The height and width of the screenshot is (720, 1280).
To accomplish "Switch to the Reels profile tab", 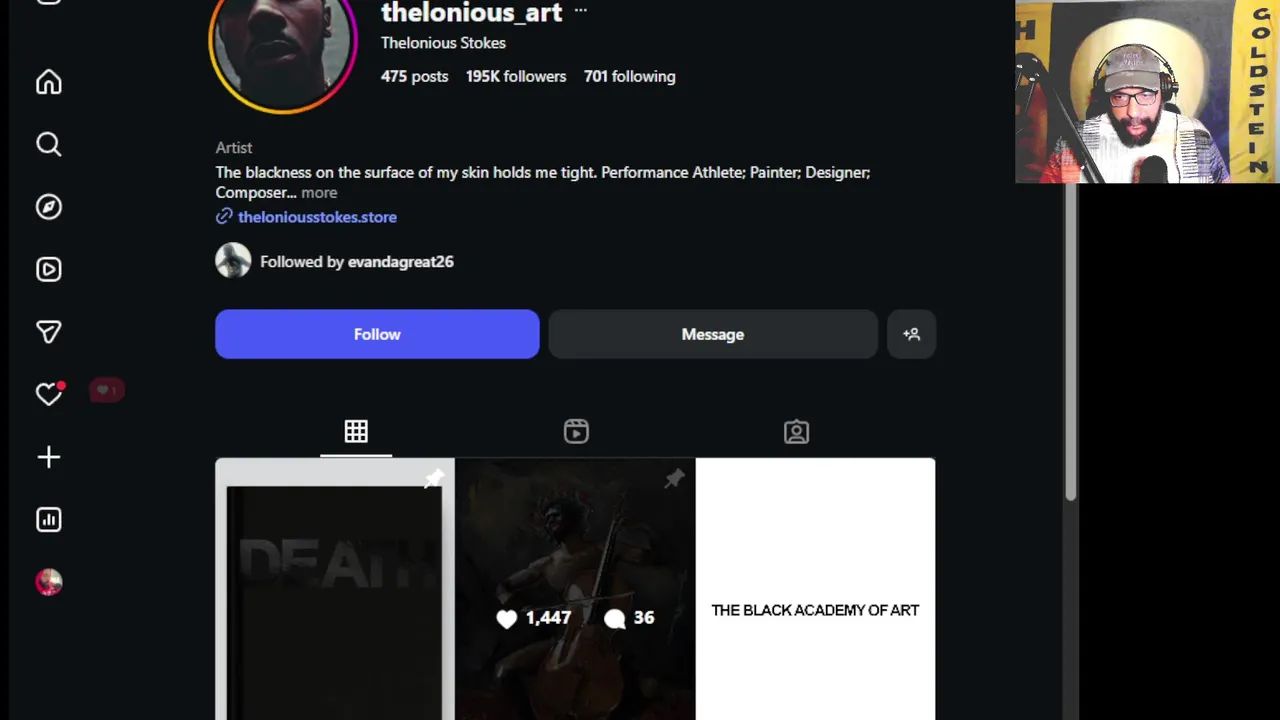I will tap(576, 431).
